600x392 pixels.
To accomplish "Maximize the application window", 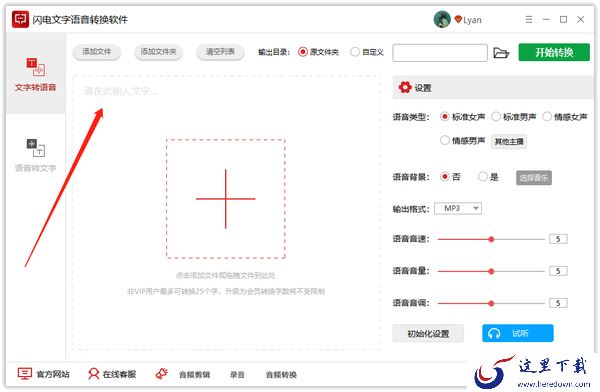I will tap(563, 19).
